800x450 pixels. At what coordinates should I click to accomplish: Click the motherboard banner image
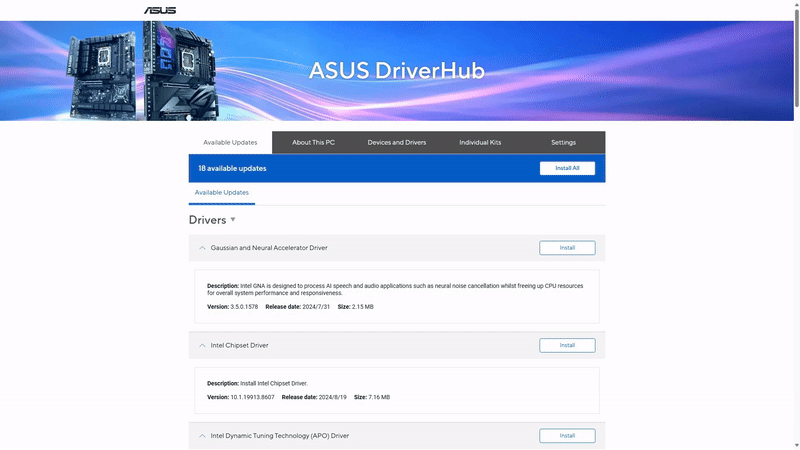pyautogui.click(x=143, y=71)
